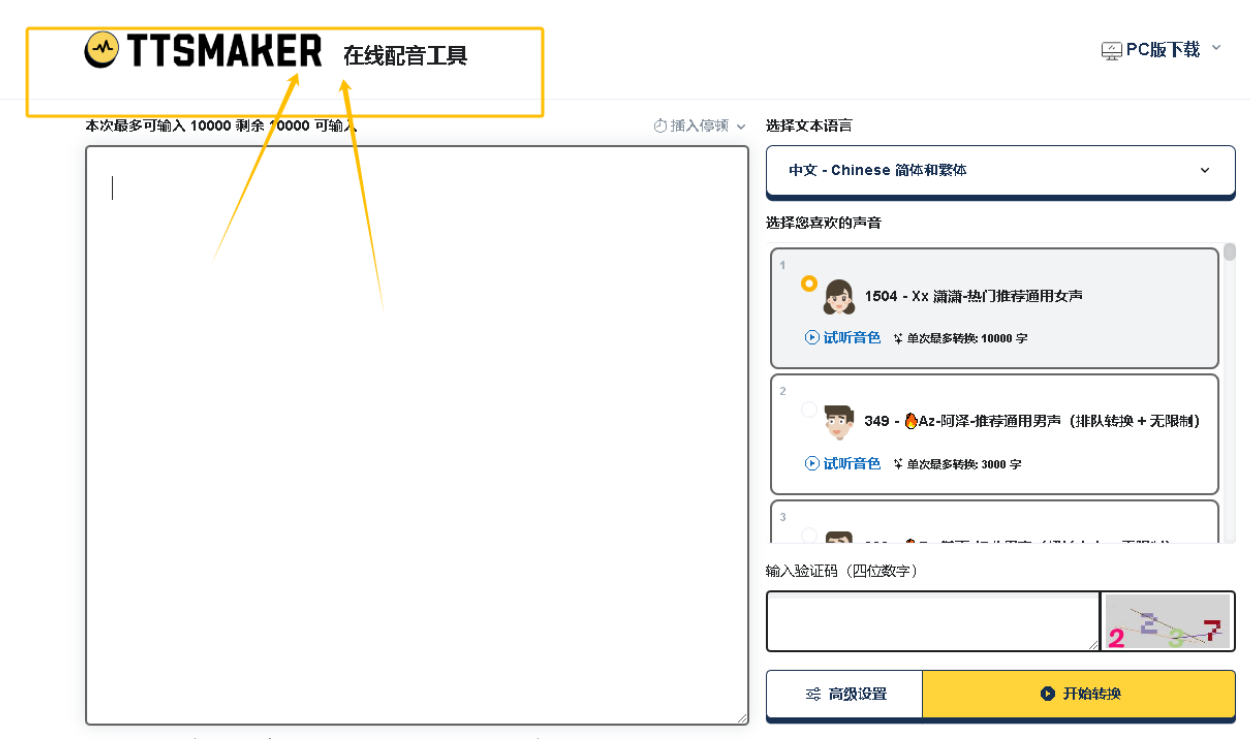The width and height of the screenshot is (1250, 756).
Task: Click the captcha verification code input field
Action: [933, 621]
